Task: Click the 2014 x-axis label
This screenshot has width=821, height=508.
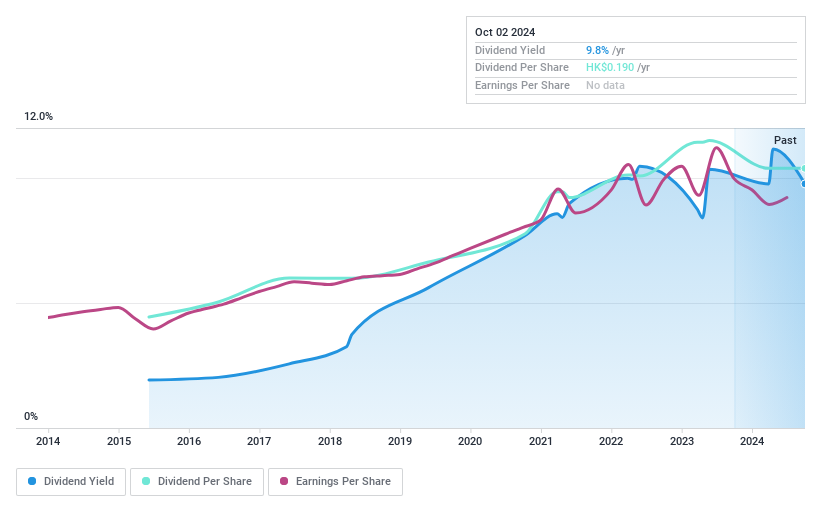Action: 48,441
